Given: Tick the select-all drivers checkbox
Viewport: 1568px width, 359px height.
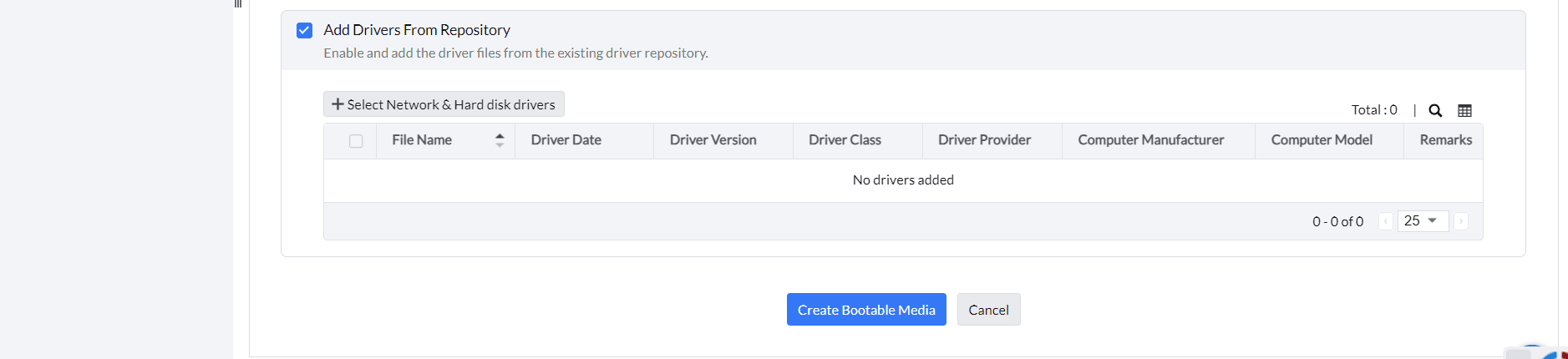Looking at the screenshot, I should click(x=356, y=141).
